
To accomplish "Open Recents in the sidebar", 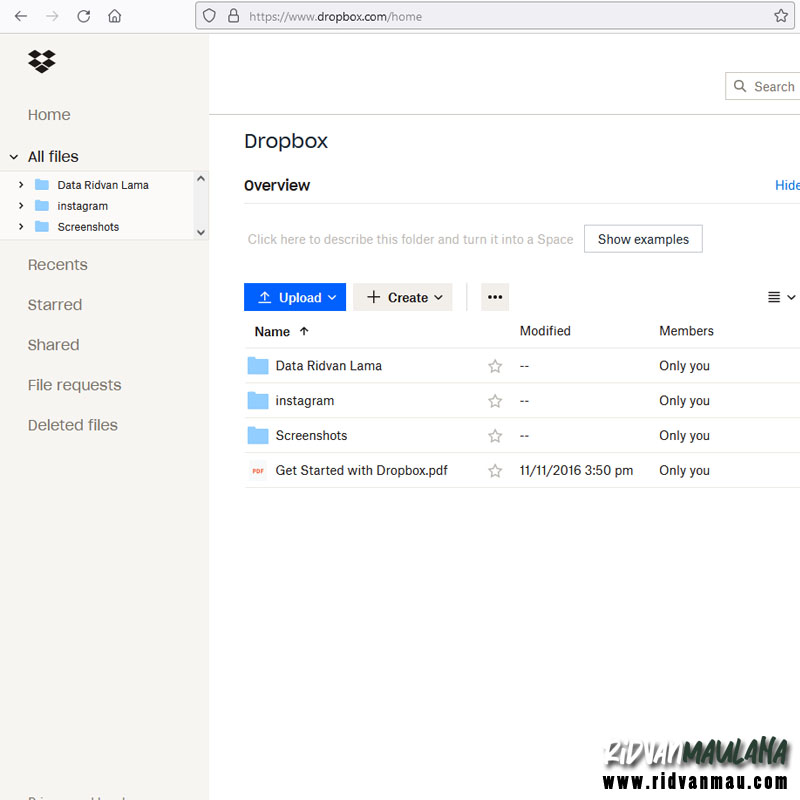I will pyautogui.click(x=58, y=265).
